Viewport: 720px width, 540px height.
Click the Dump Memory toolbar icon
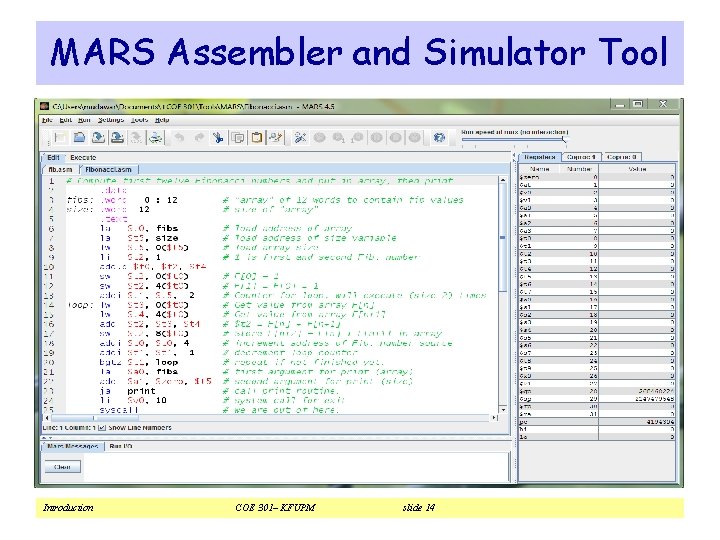click(x=136, y=137)
